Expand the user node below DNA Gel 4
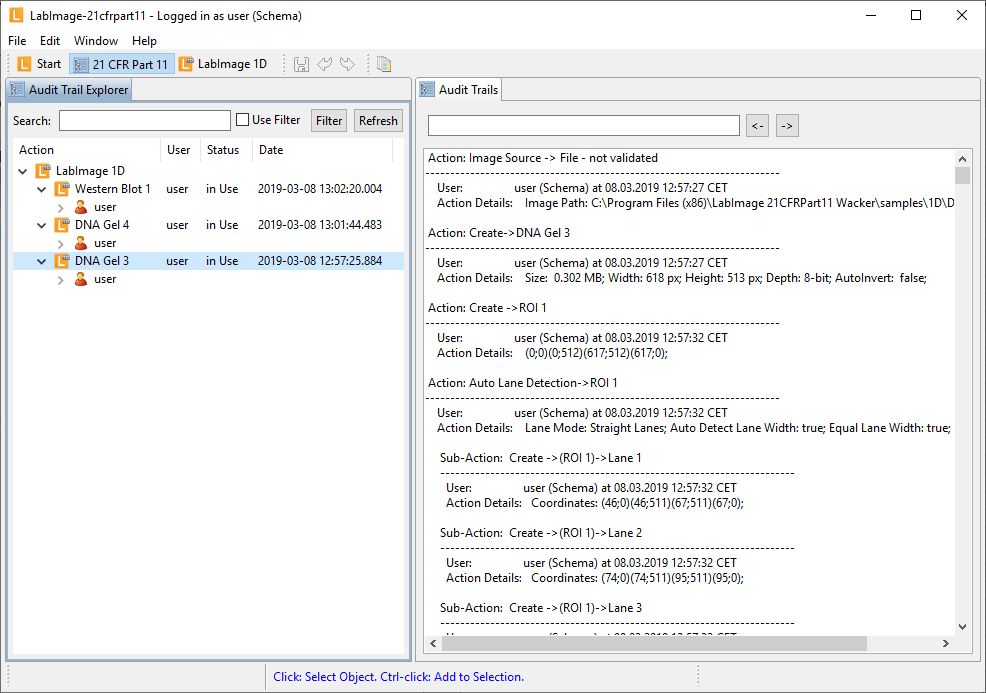The image size is (986, 693). click(x=60, y=243)
